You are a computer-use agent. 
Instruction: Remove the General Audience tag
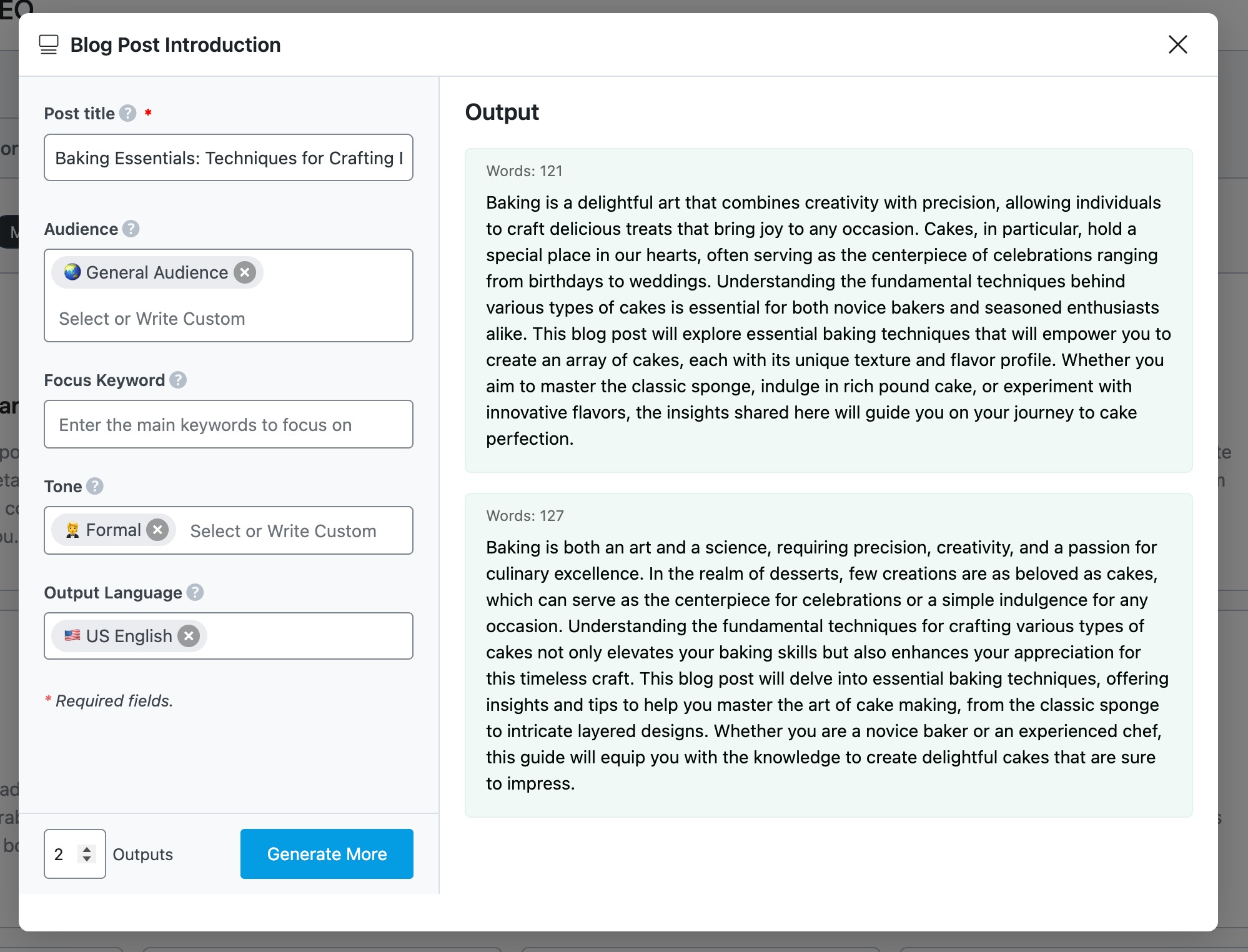[245, 272]
